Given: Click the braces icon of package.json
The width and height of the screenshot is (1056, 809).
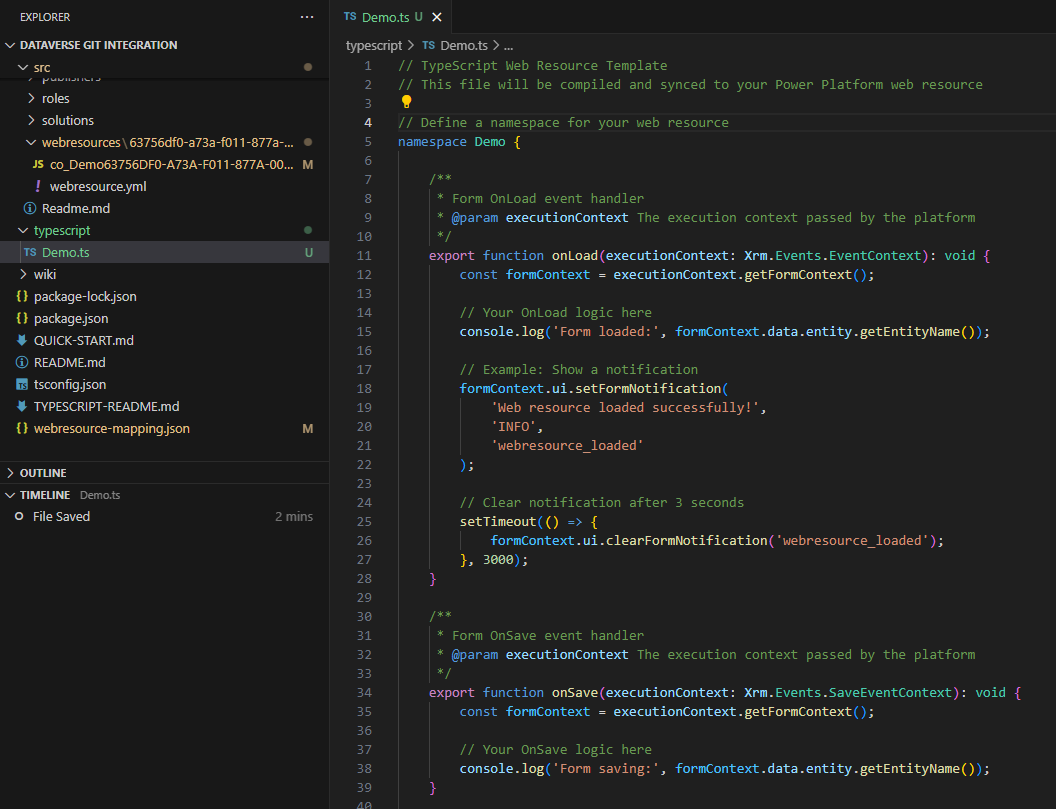Looking at the screenshot, I should (x=22, y=319).
